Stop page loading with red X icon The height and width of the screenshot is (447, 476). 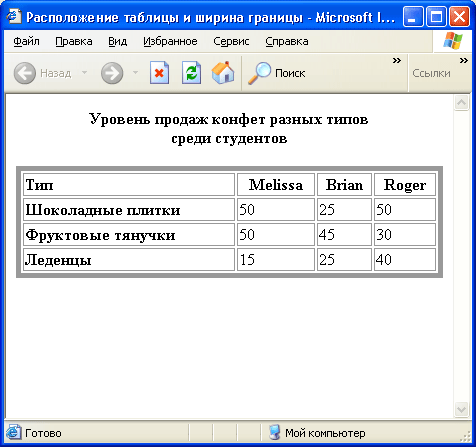click(159, 73)
